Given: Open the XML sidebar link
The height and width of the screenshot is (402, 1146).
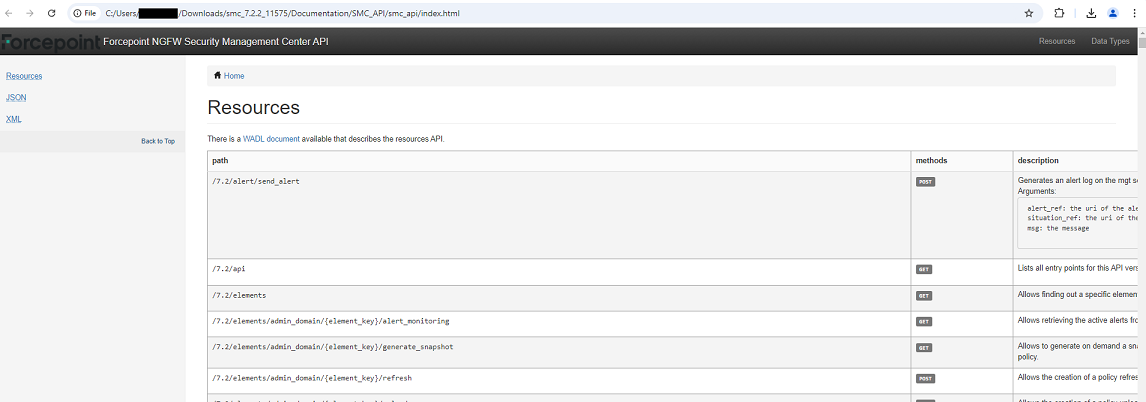Looking at the screenshot, I should pyautogui.click(x=13, y=118).
